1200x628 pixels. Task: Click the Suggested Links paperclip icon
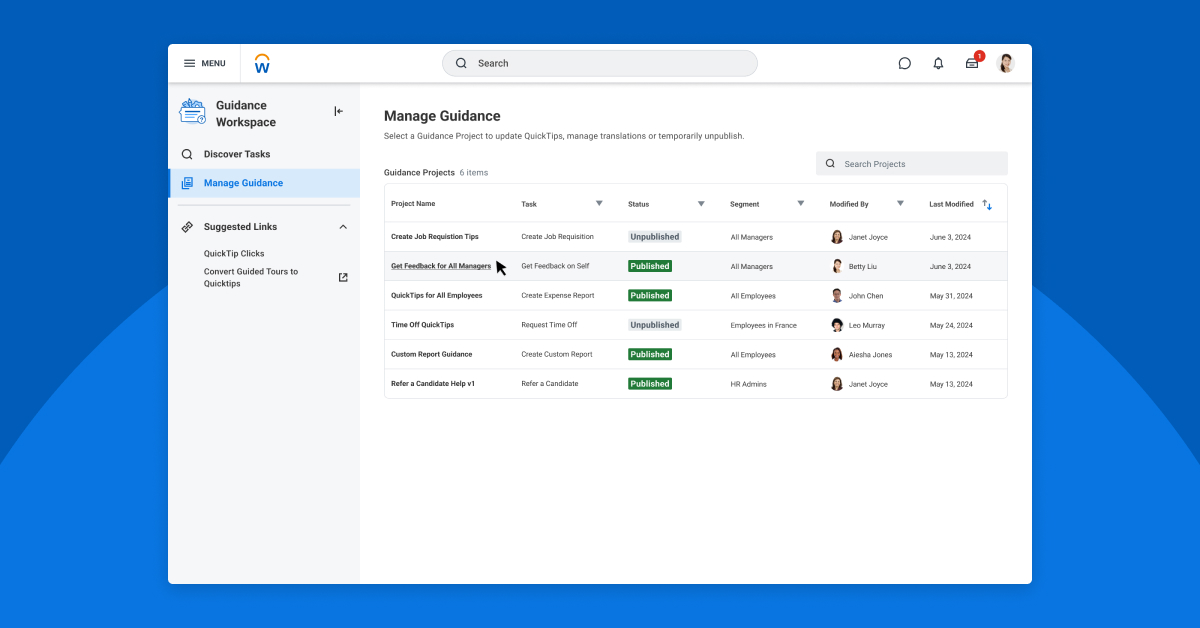187,226
